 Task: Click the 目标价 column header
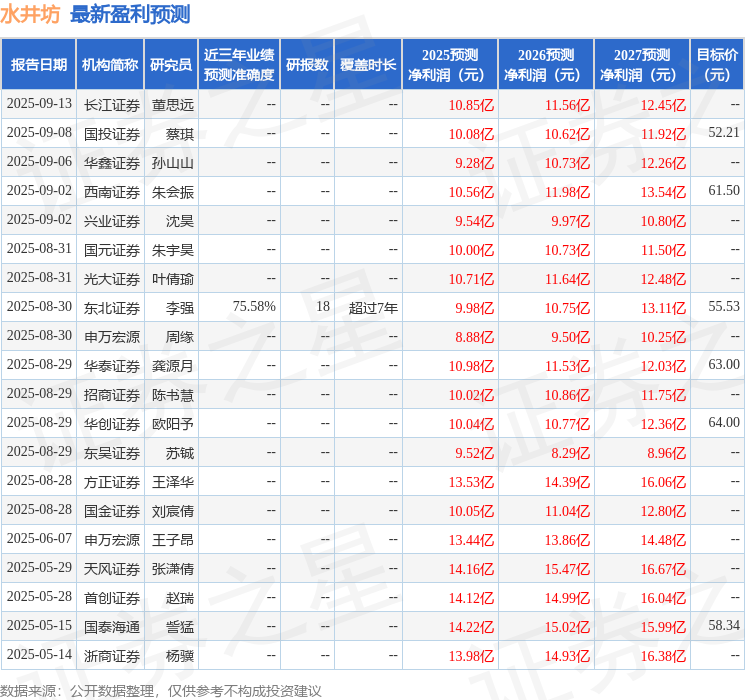717,65
